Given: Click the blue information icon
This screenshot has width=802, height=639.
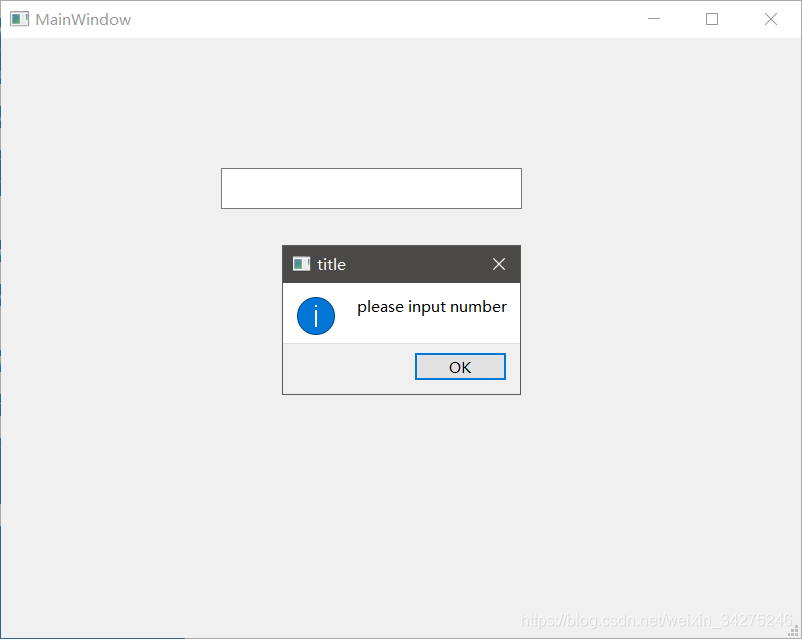Looking at the screenshot, I should (x=316, y=316).
